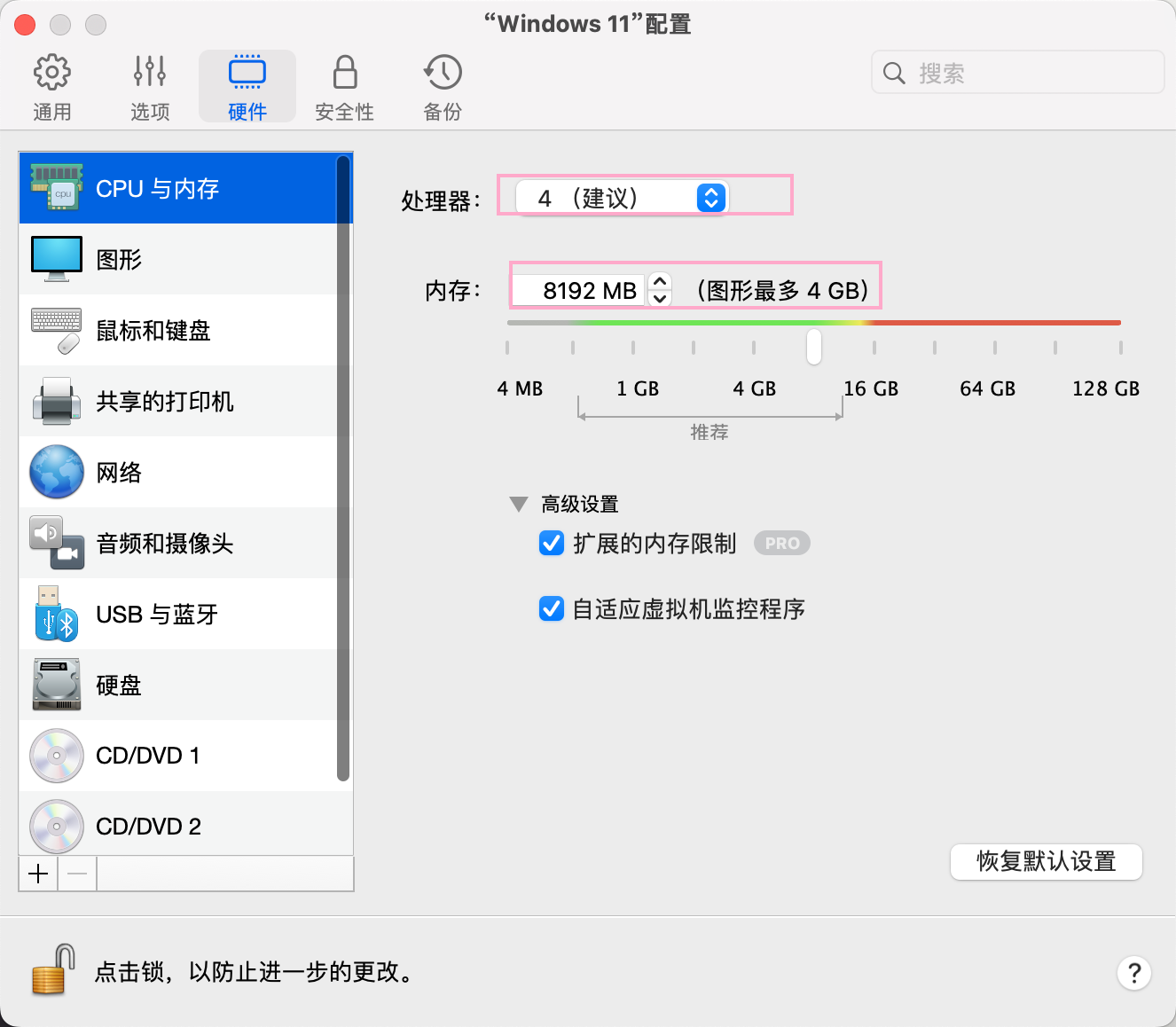Select 音频和摄像头 sound and camera icon
1176x1027 pixels.
pyautogui.click(x=57, y=543)
